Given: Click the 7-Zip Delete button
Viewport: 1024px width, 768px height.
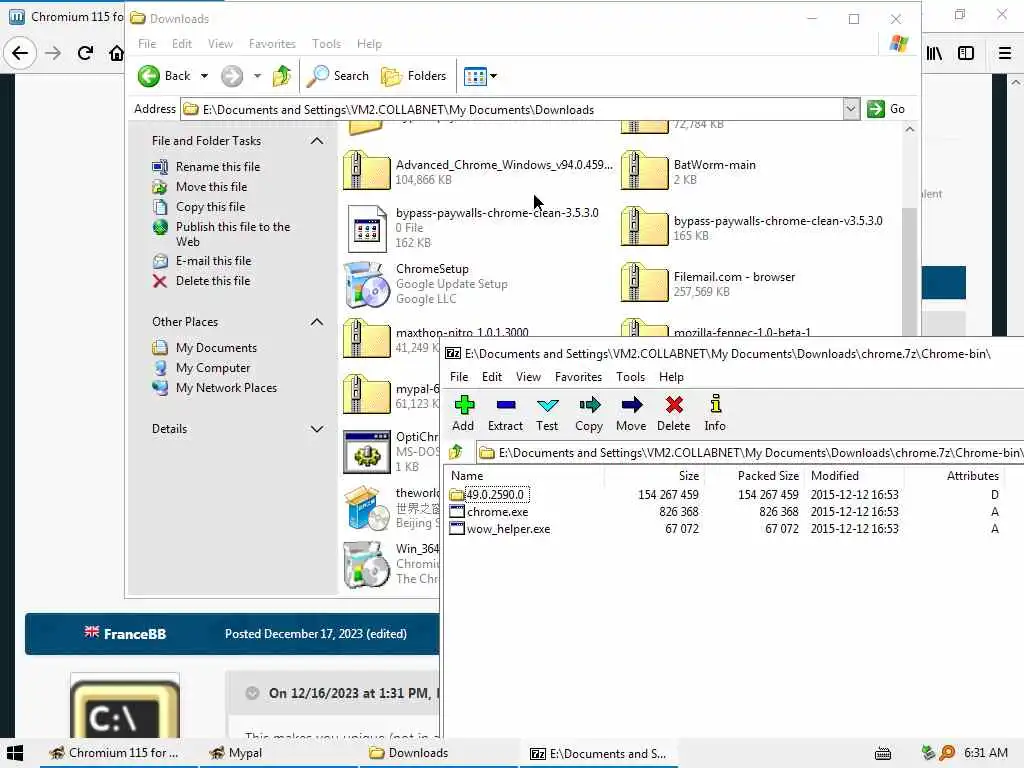Looking at the screenshot, I should click(673, 413).
